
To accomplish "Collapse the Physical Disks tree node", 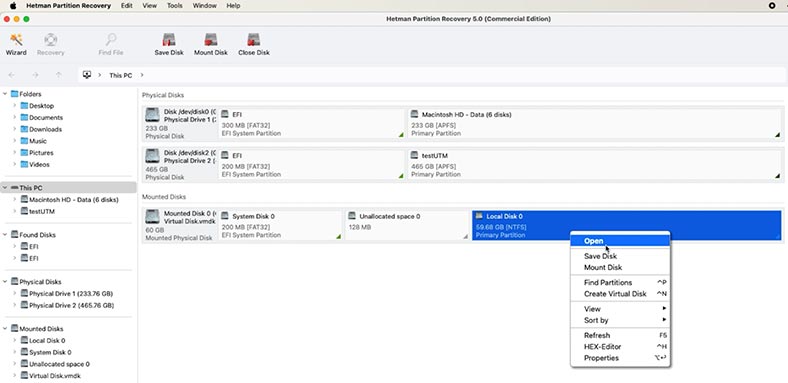I will click(5, 282).
